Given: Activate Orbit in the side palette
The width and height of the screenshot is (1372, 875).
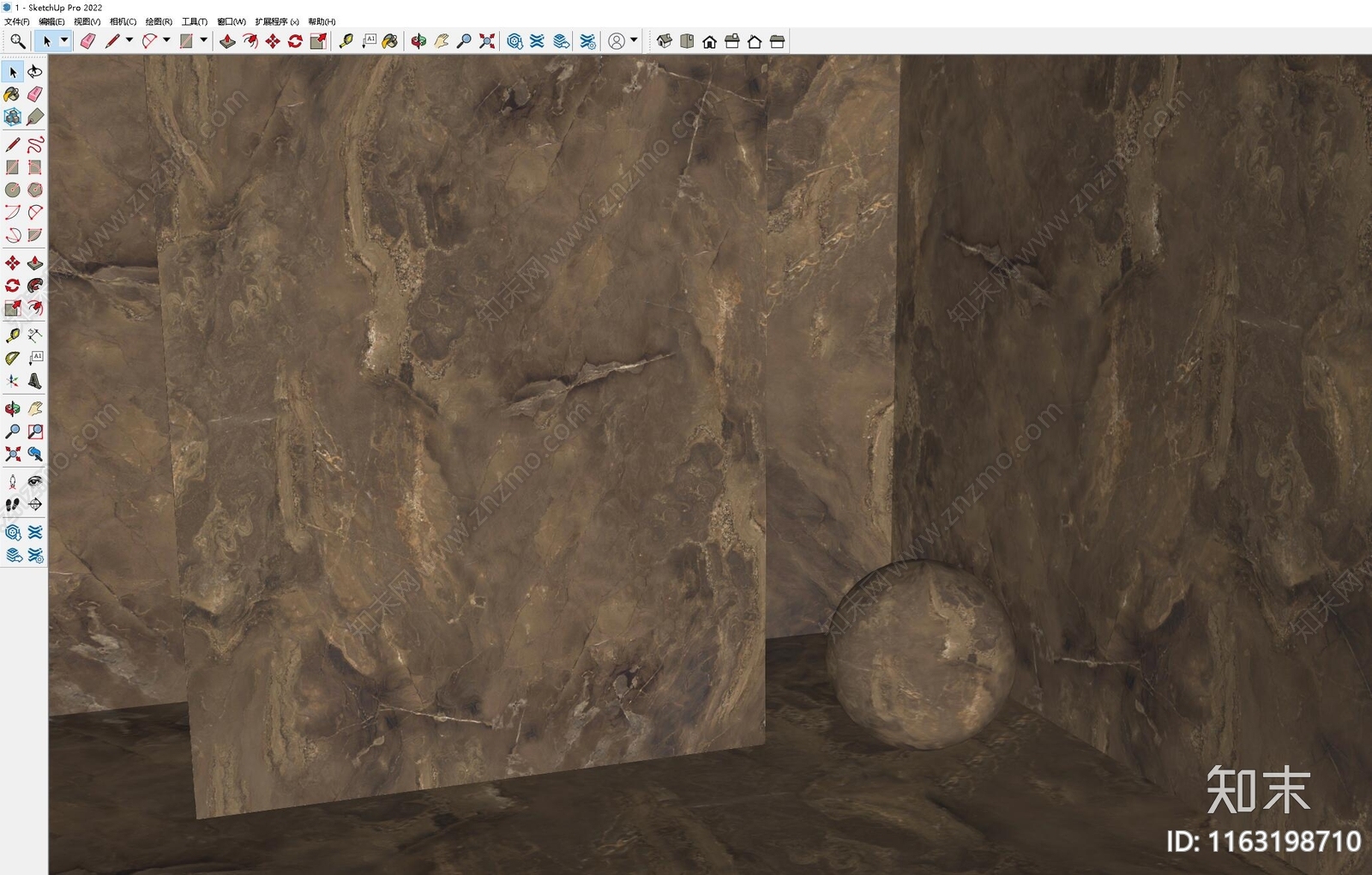Looking at the screenshot, I should pos(12,408).
